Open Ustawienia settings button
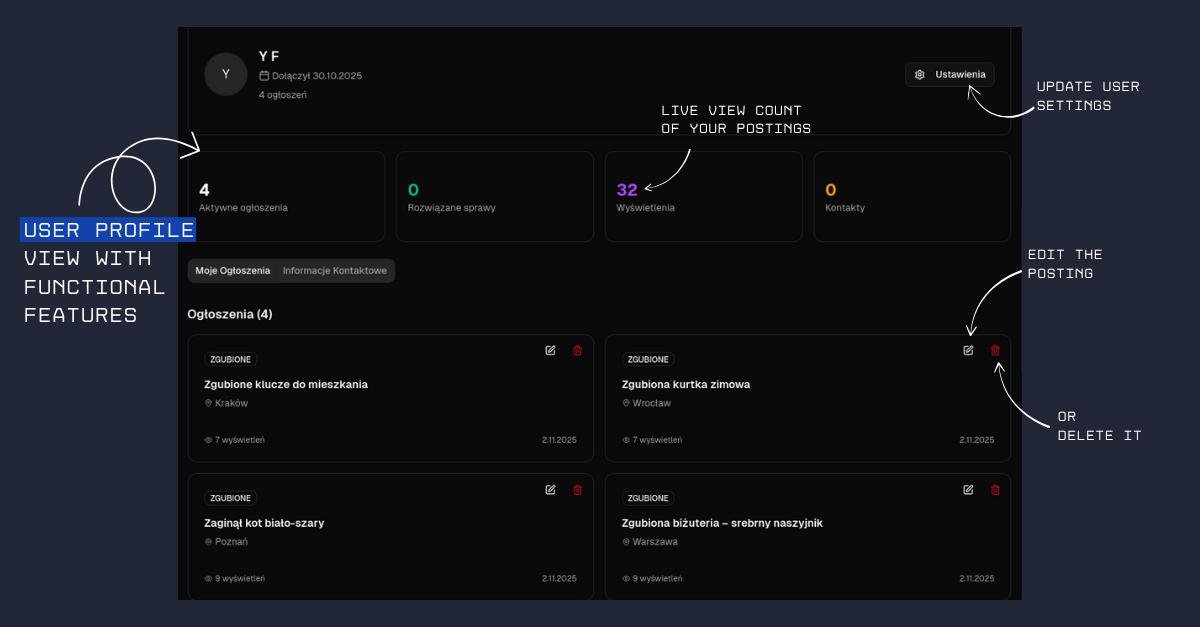This screenshot has width=1200, height=627. pos(950,75)
